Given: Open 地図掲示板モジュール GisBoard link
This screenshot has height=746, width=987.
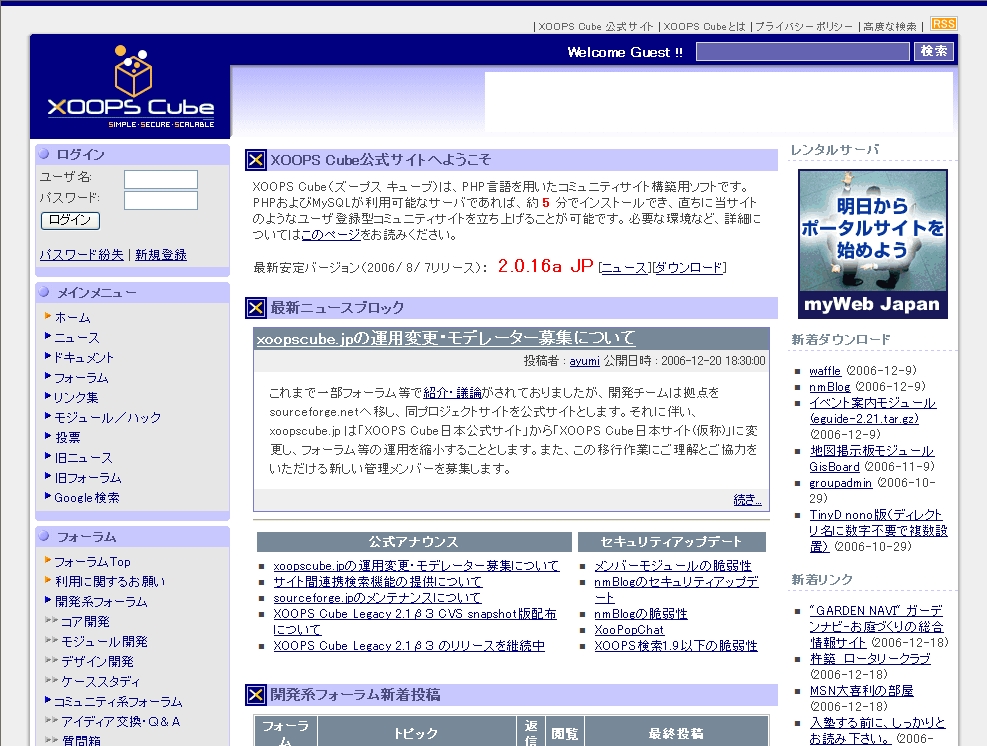Looking at the screenshot, I should pyautogui.click(x=872, y=458).
